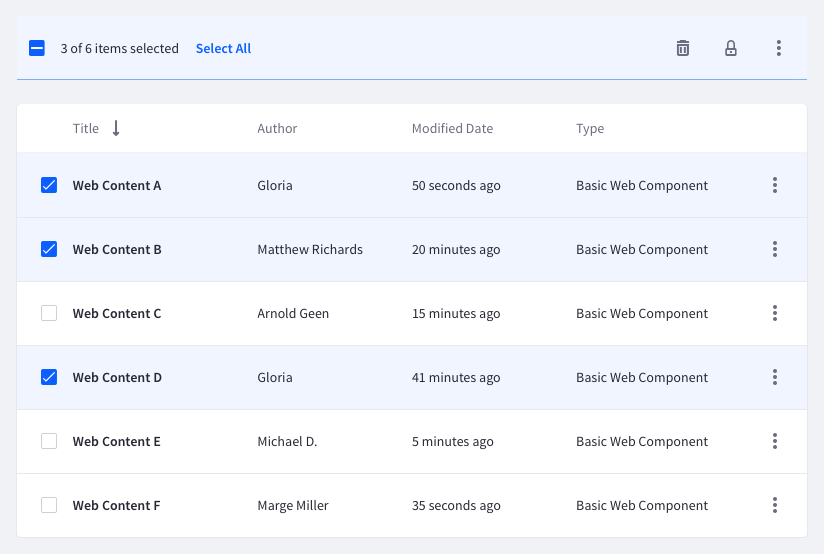824x554 pixels.
Task: Sort by the Modified Date column header
Action: point(452,128)
